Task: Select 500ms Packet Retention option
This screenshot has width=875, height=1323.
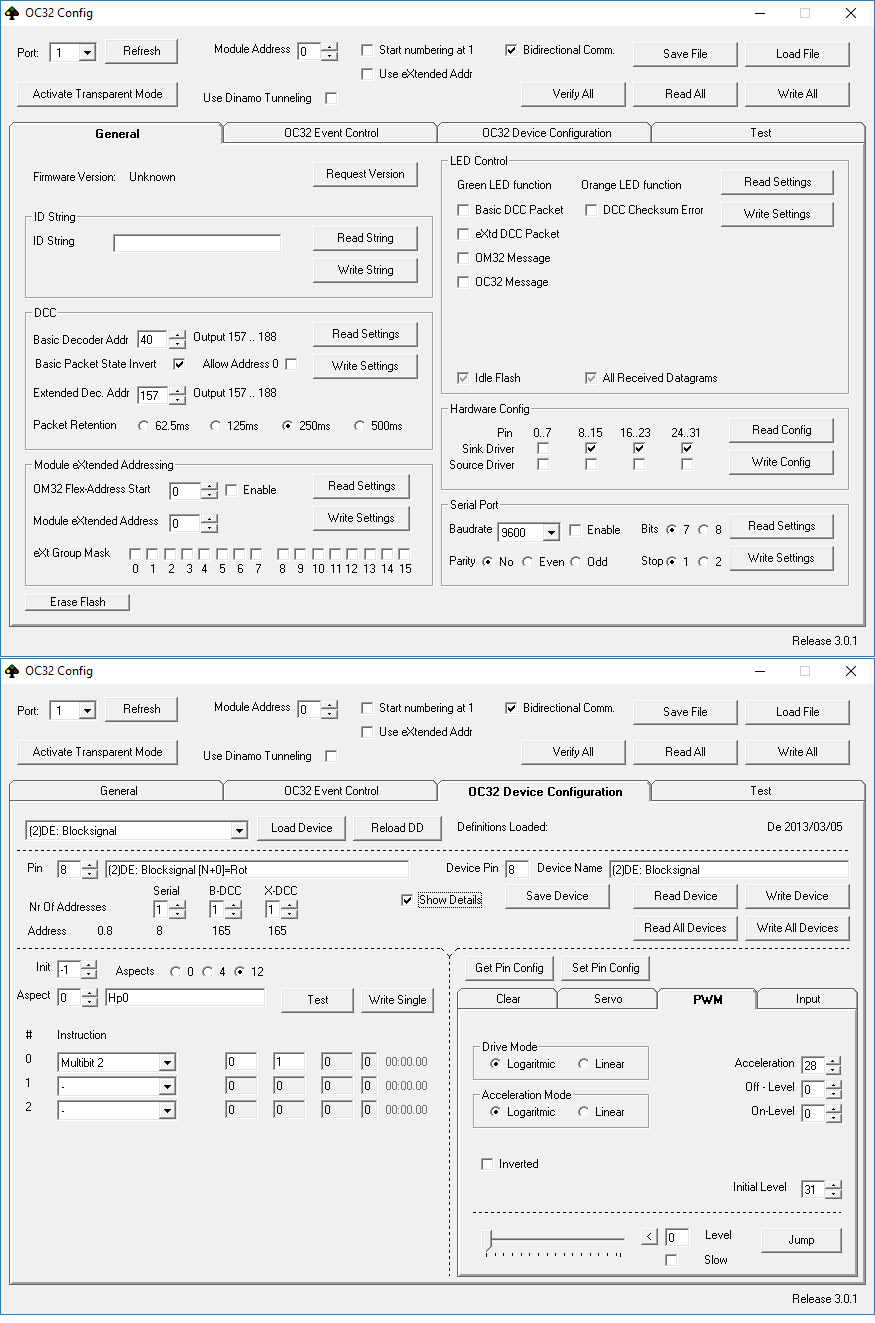Action: click(360, 426)
